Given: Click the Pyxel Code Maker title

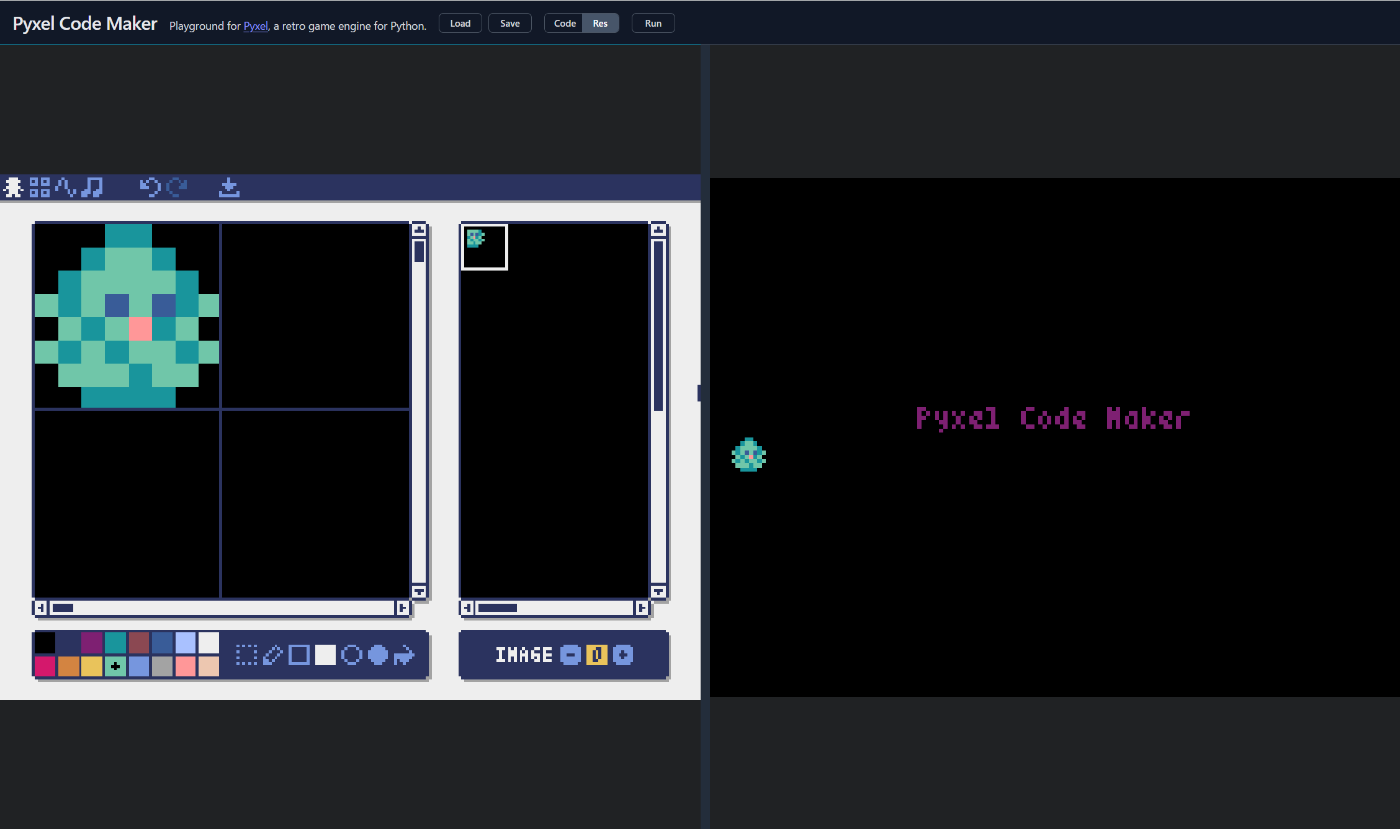Looking at the screenshot, I should pos(85,23).
